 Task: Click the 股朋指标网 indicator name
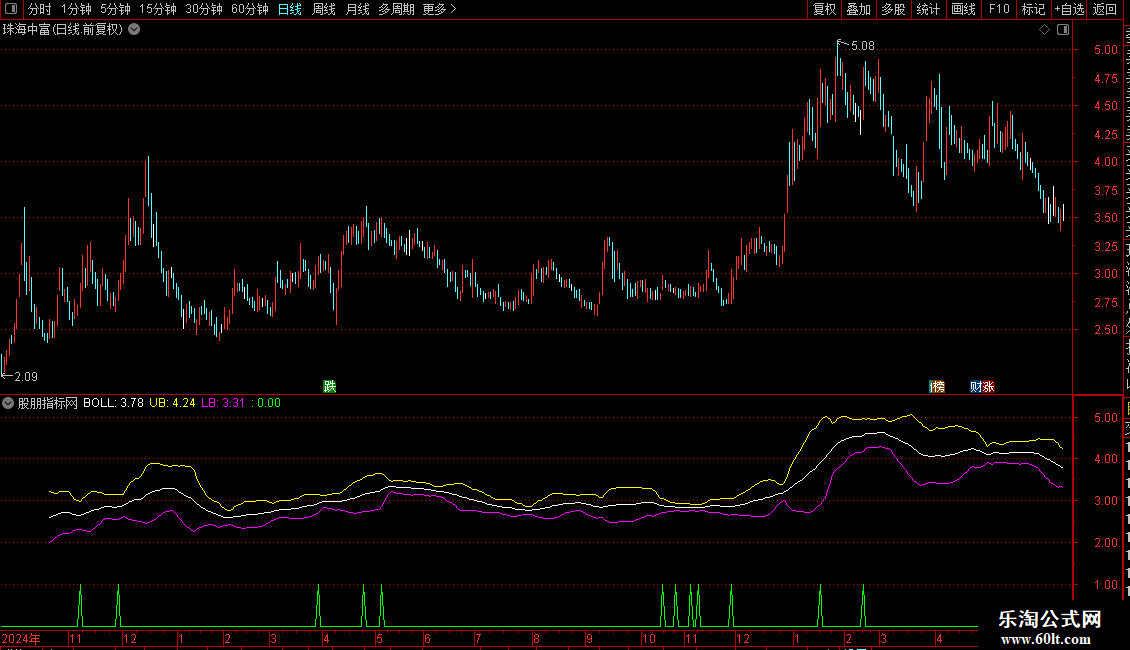tap(48, 404)
